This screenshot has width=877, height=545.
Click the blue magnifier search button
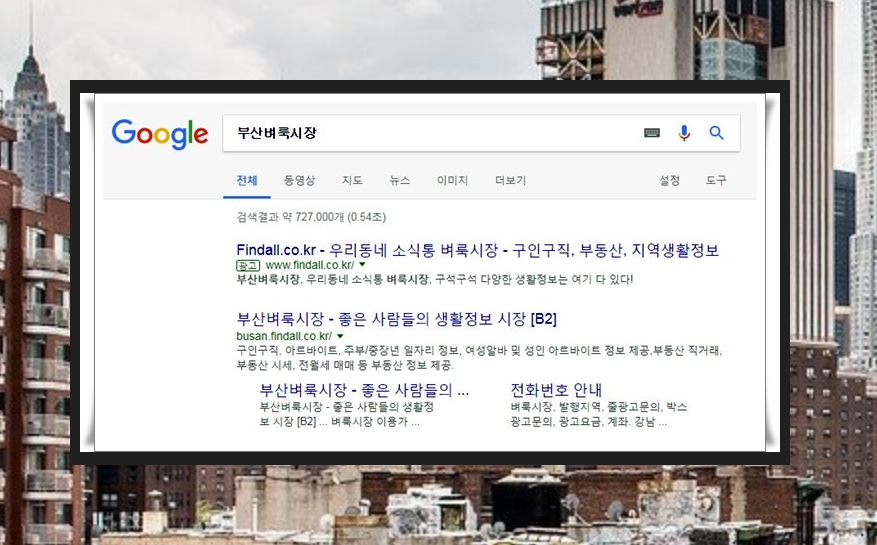point(716,133)
